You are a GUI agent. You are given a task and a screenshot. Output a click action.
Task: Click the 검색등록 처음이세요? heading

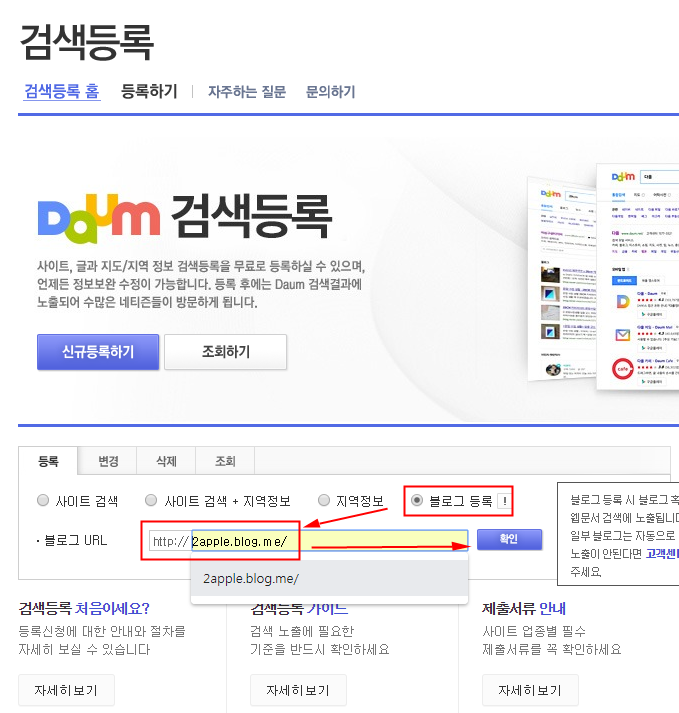(84, 608)
